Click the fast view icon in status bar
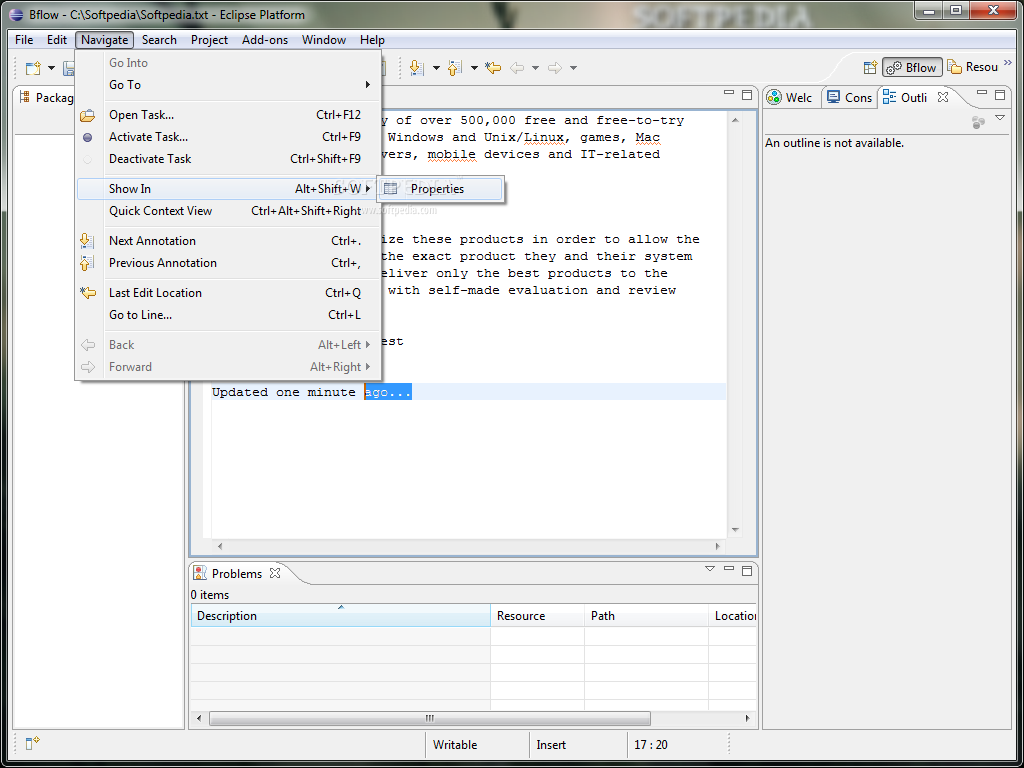Screen dimensions: 1024x768 33,743
